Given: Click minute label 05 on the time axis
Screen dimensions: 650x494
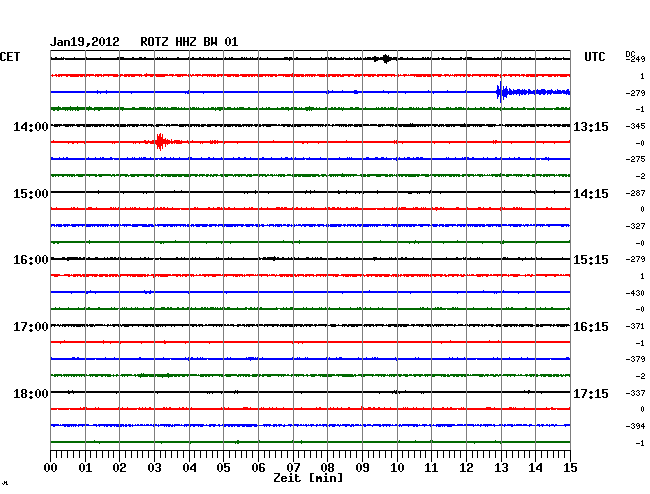Looking at the screenshot, I should [223, 467].
